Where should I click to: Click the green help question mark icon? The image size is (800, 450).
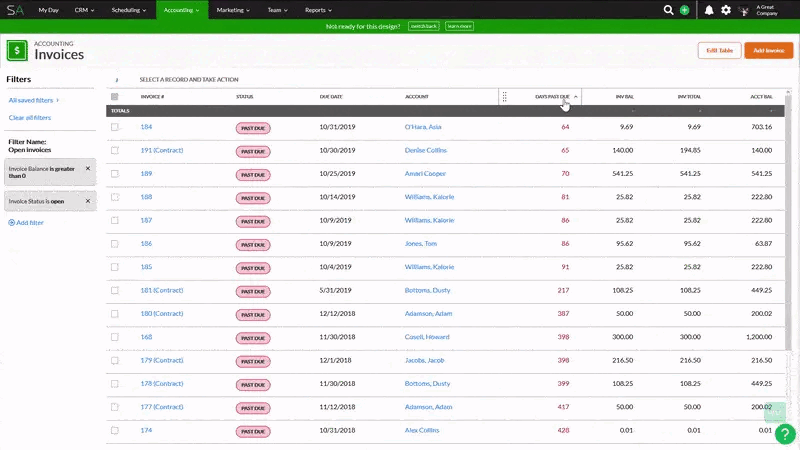click(786, 434)
